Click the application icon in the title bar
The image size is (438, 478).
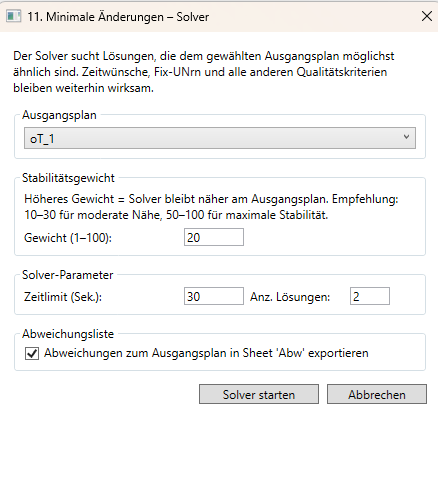coord(13,16)
